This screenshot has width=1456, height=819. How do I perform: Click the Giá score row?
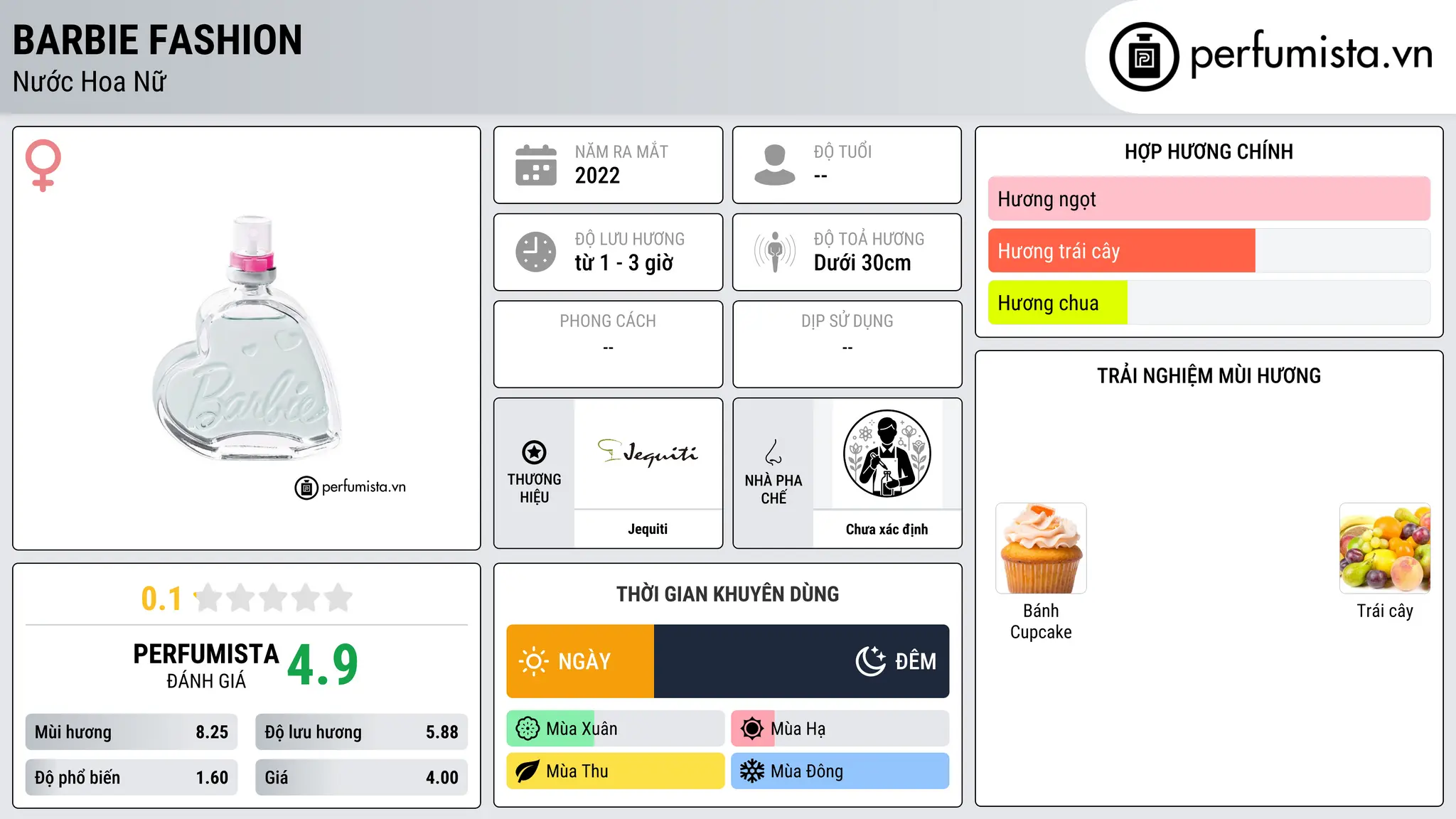(x=362, y=778)
